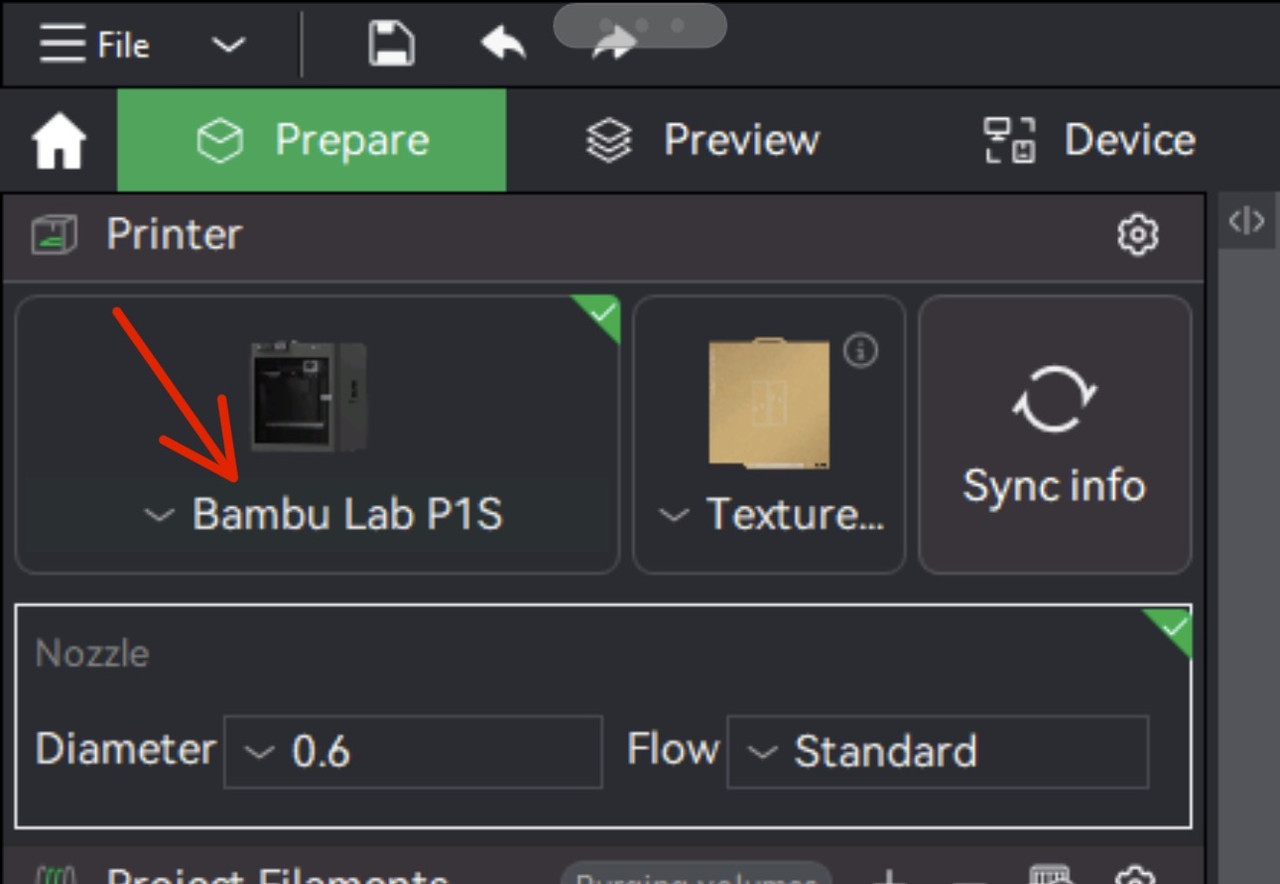Image resolution: width=1280 pixels, height=884 pixels.
Task: Open the Flow Standard dropdown
Action: coord(937,751)
